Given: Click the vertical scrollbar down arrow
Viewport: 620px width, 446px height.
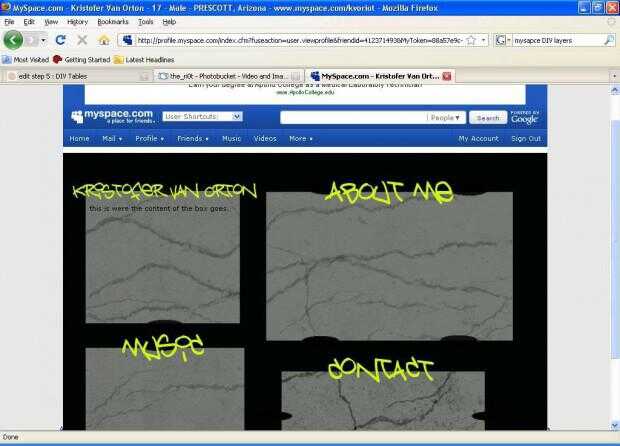Looking at the screenshot, I should coord(614,425).
